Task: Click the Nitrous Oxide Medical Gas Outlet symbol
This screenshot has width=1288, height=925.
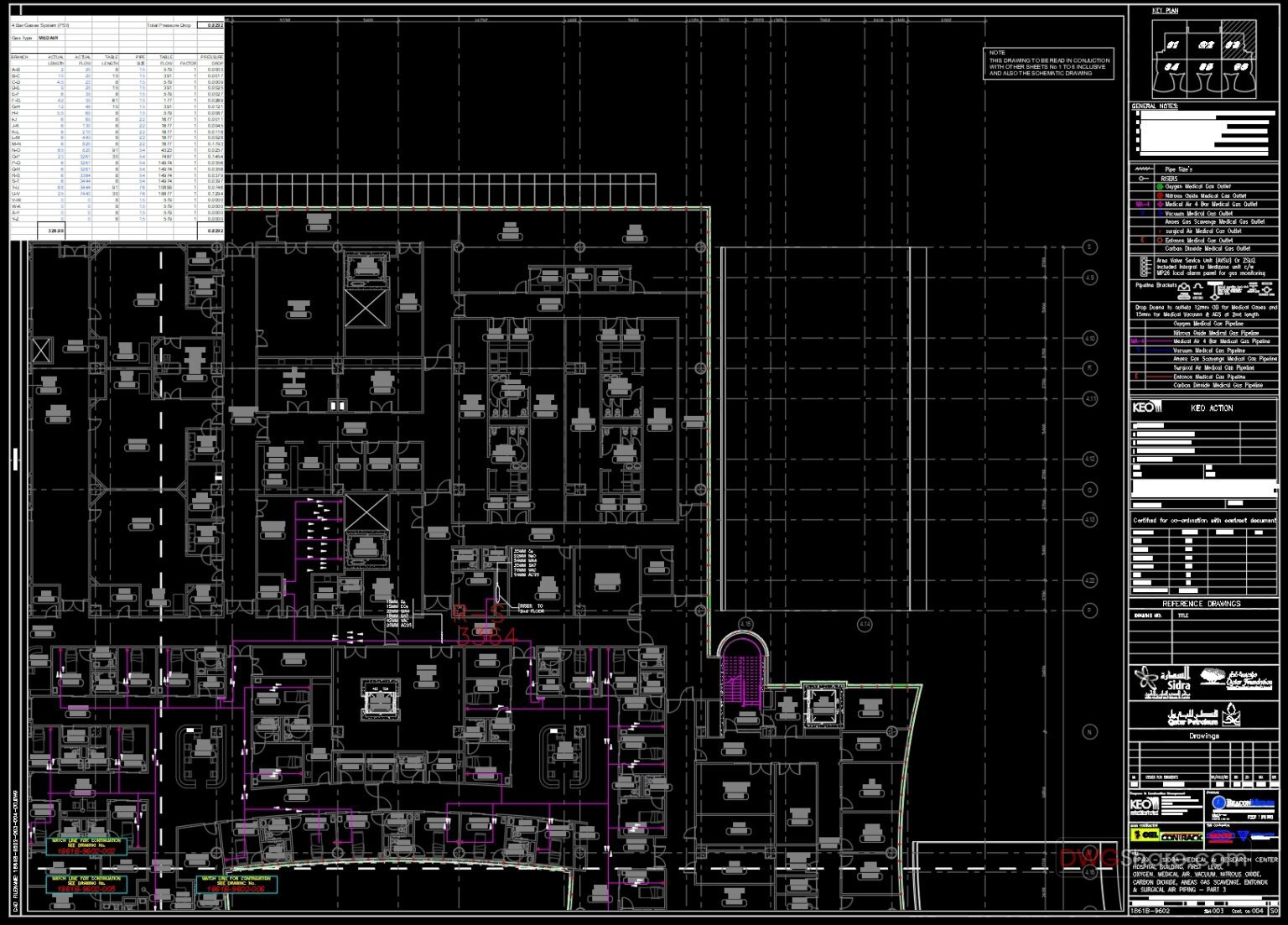Action: click(1160, 195)
